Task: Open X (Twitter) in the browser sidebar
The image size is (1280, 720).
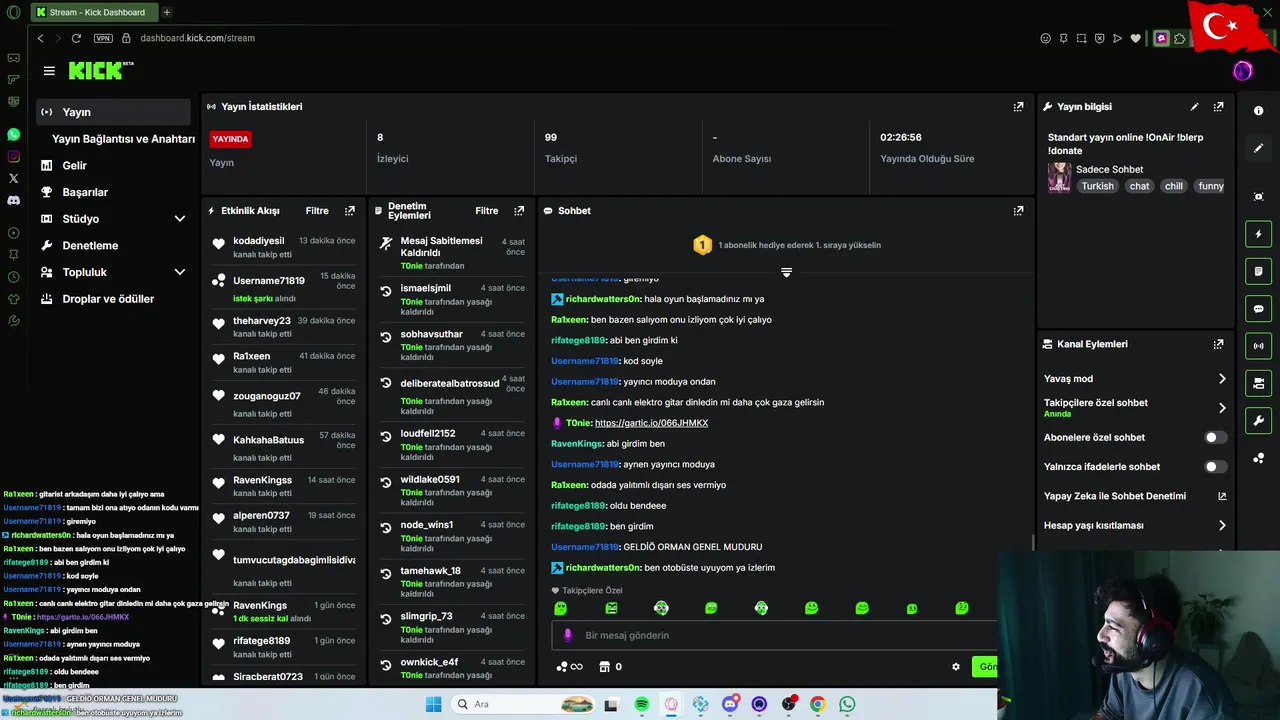Action: coord(13,178)
